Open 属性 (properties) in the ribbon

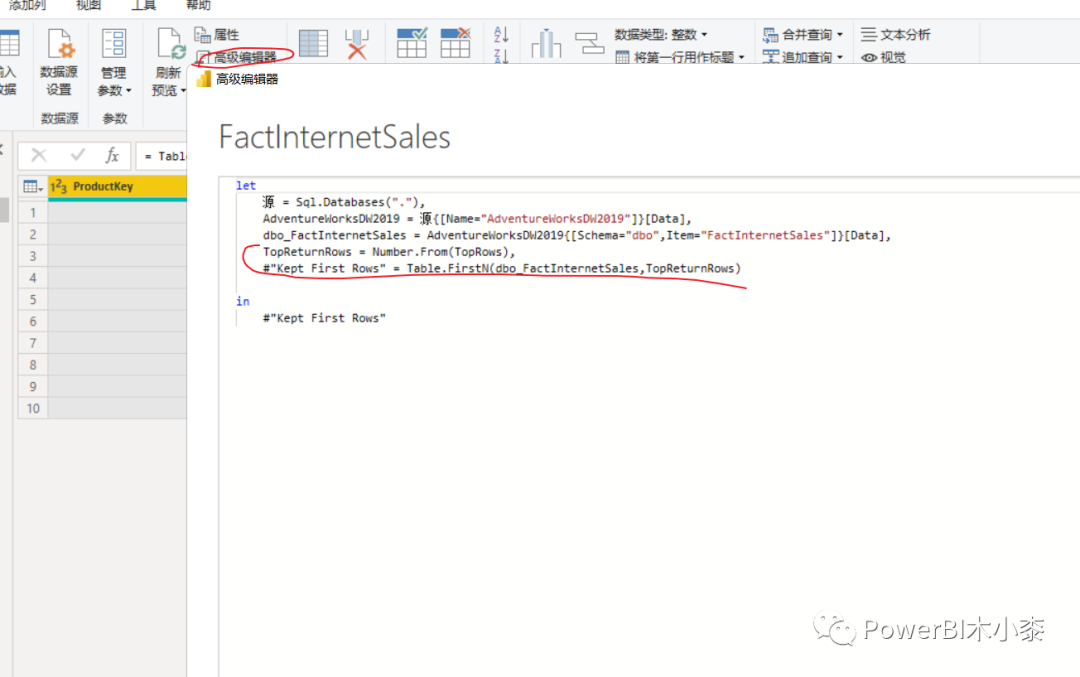(x=218, y=34)
